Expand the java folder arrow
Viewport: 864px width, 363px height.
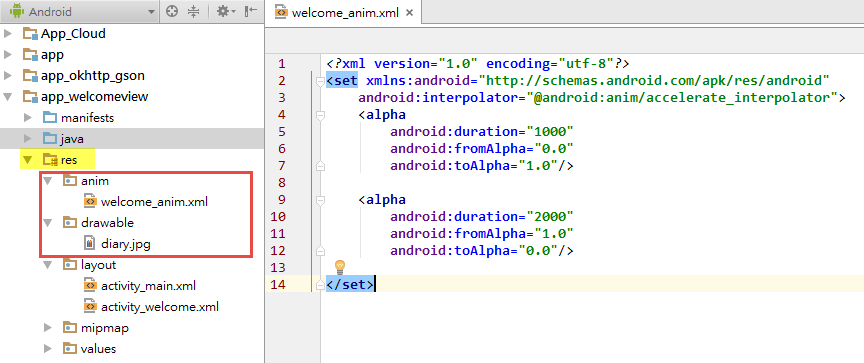click(x=28, y=138)
